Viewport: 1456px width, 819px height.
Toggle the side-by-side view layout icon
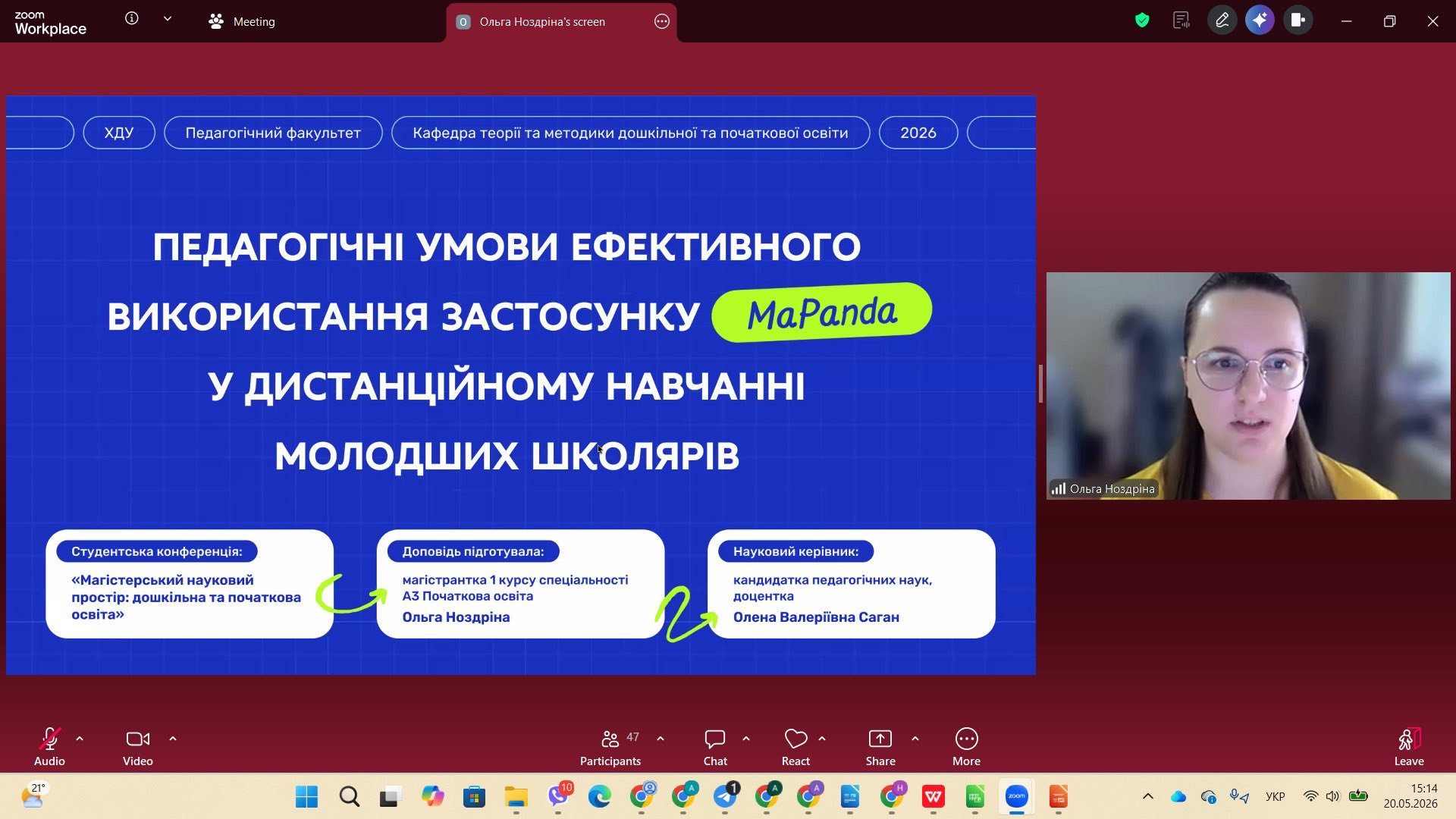1298,20
